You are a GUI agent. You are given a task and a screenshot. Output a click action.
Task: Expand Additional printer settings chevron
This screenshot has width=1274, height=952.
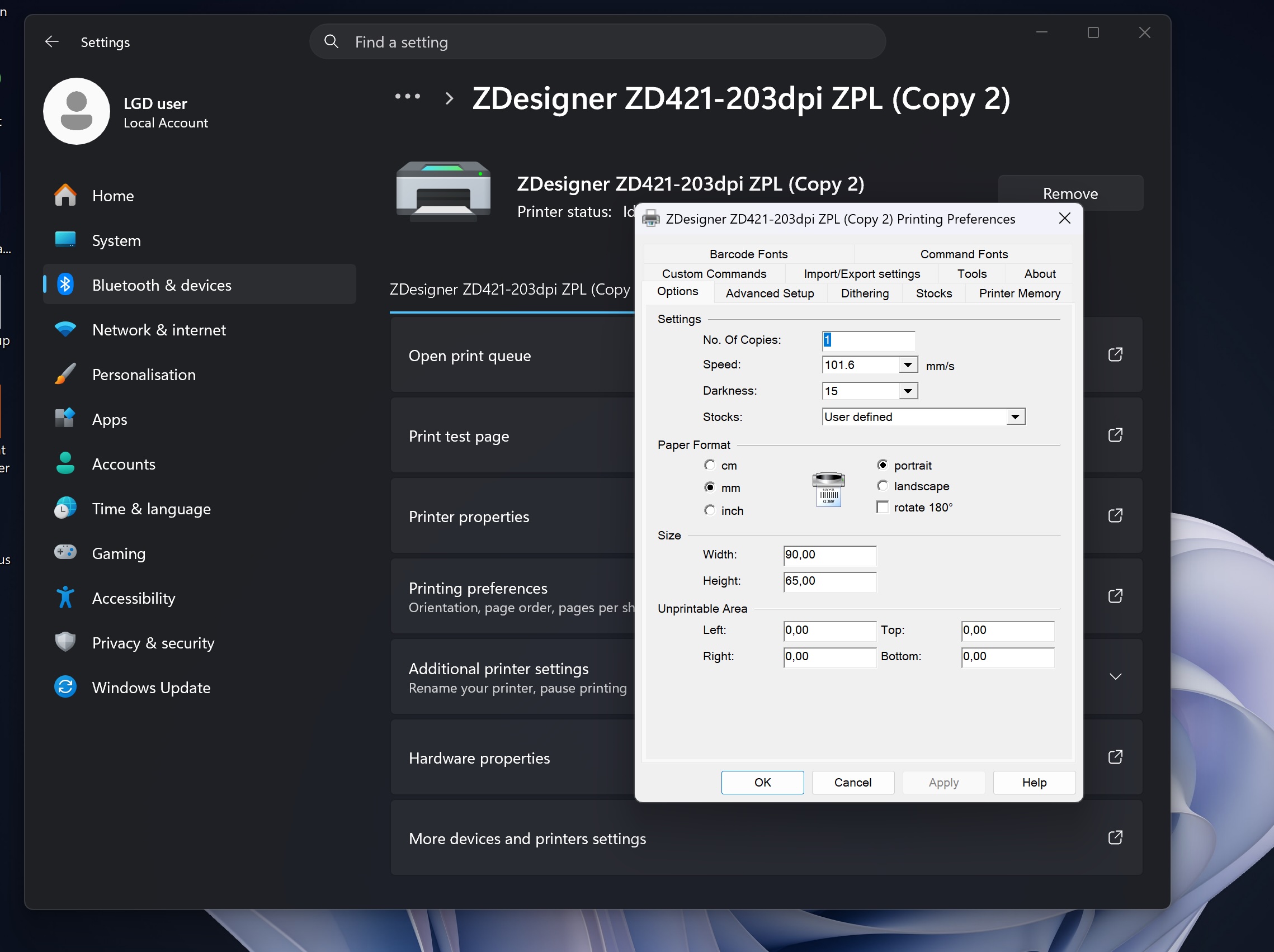(1115, 677)
